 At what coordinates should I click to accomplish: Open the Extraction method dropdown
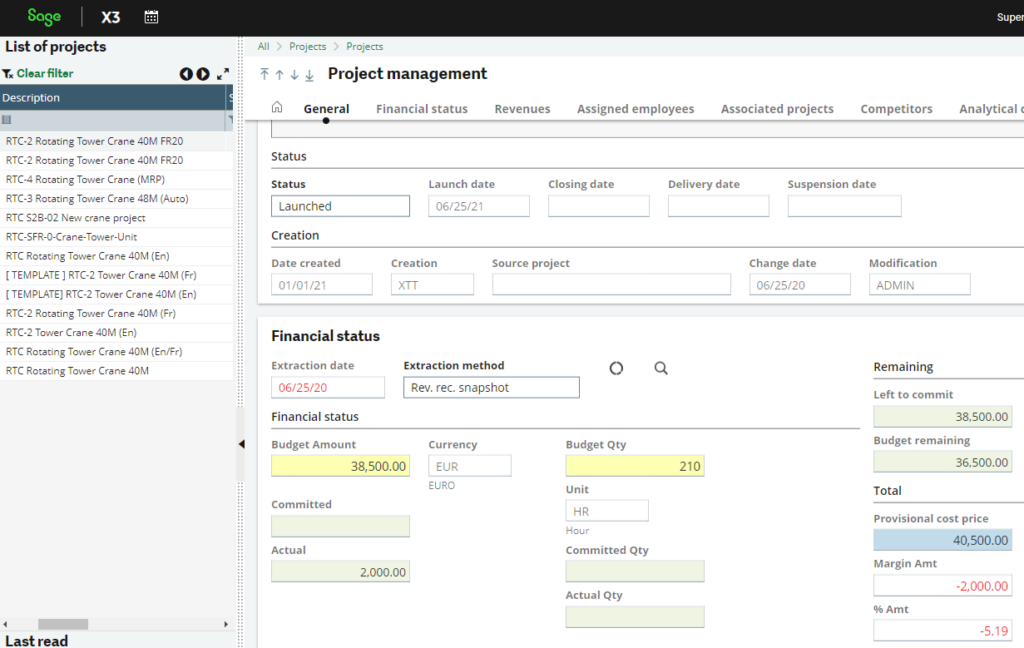491,387
